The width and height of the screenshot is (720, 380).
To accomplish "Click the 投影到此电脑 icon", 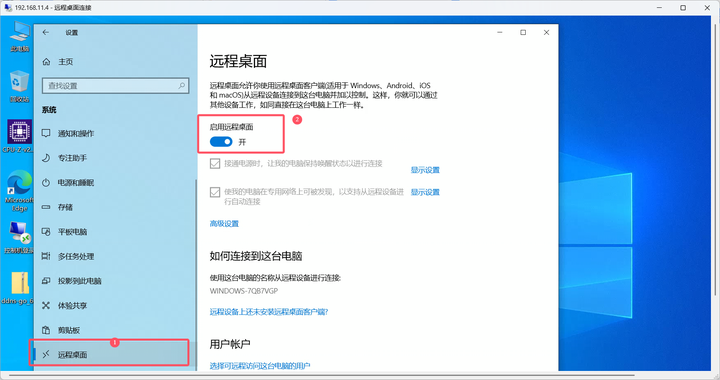I will coord(46,281).
